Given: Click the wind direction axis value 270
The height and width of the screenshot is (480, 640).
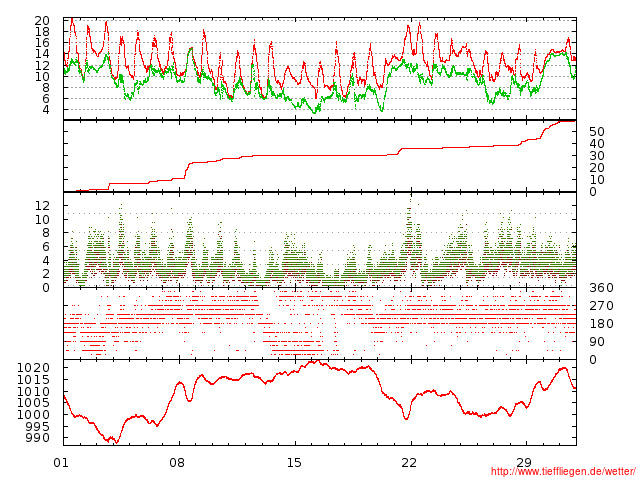Looking at the screenshot, I should click(x=601, y=306).
